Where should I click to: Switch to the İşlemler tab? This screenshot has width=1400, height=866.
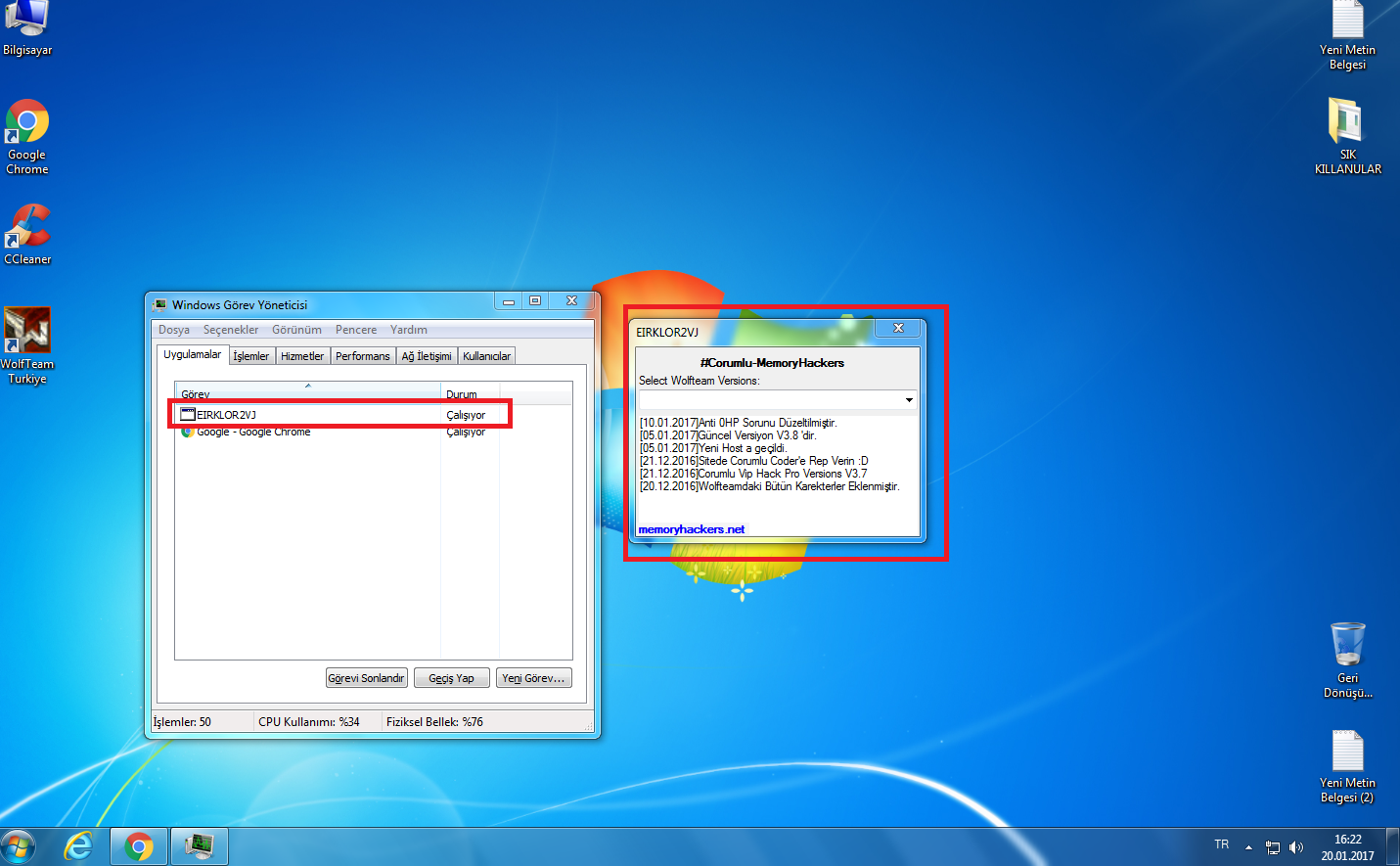(x=251, y=356)
